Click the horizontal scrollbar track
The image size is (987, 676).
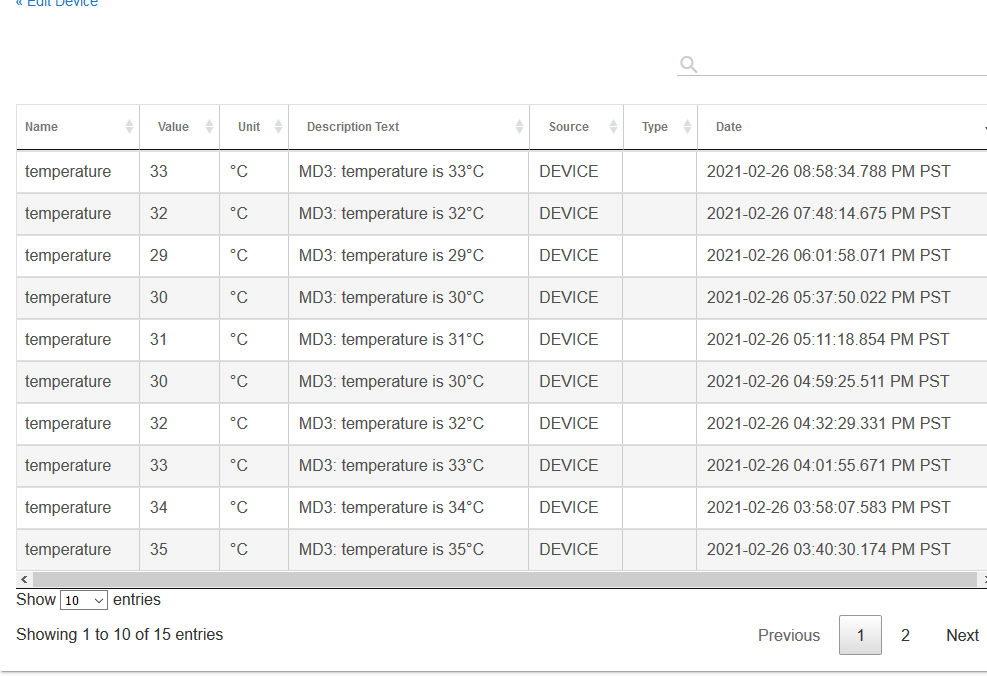click(x=500, y=580)
